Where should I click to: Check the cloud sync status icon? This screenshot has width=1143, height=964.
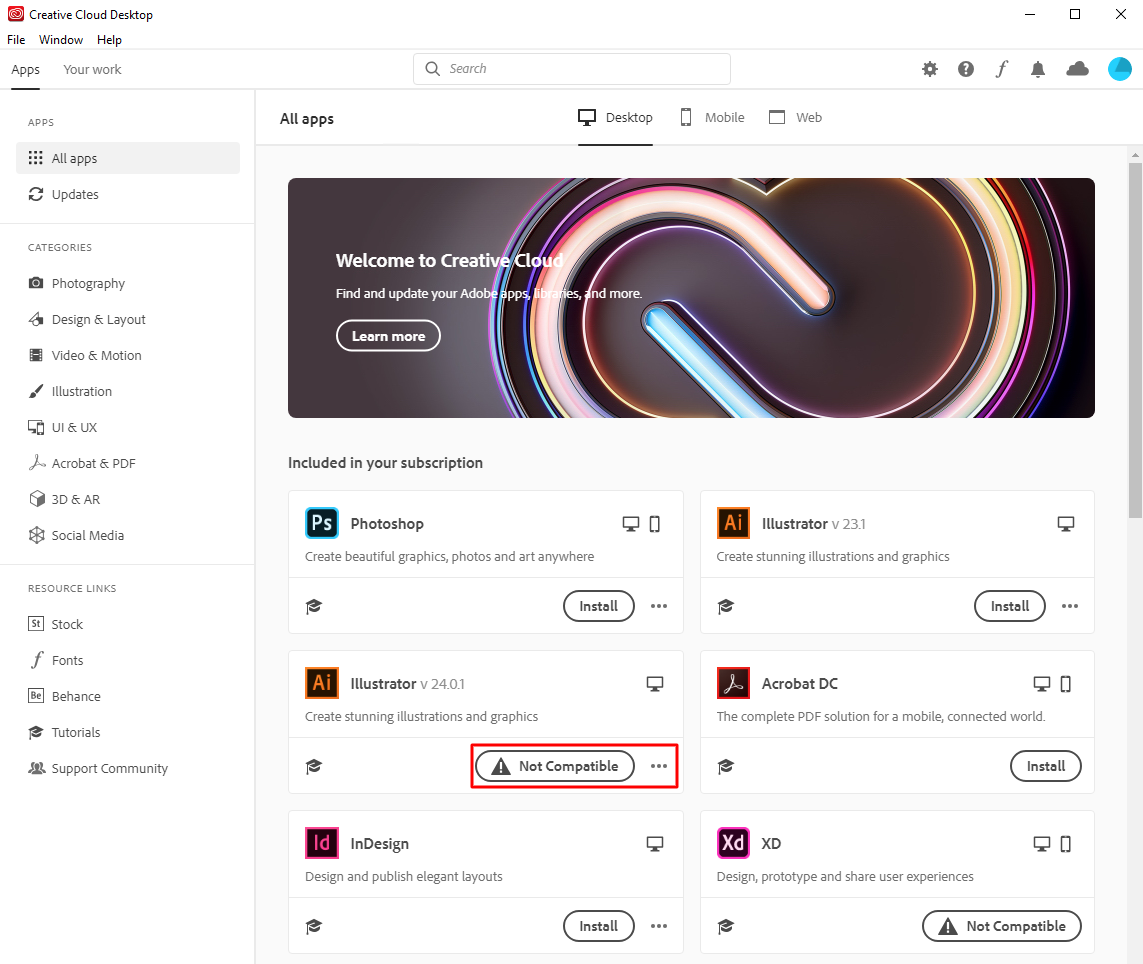point(1077,69)
